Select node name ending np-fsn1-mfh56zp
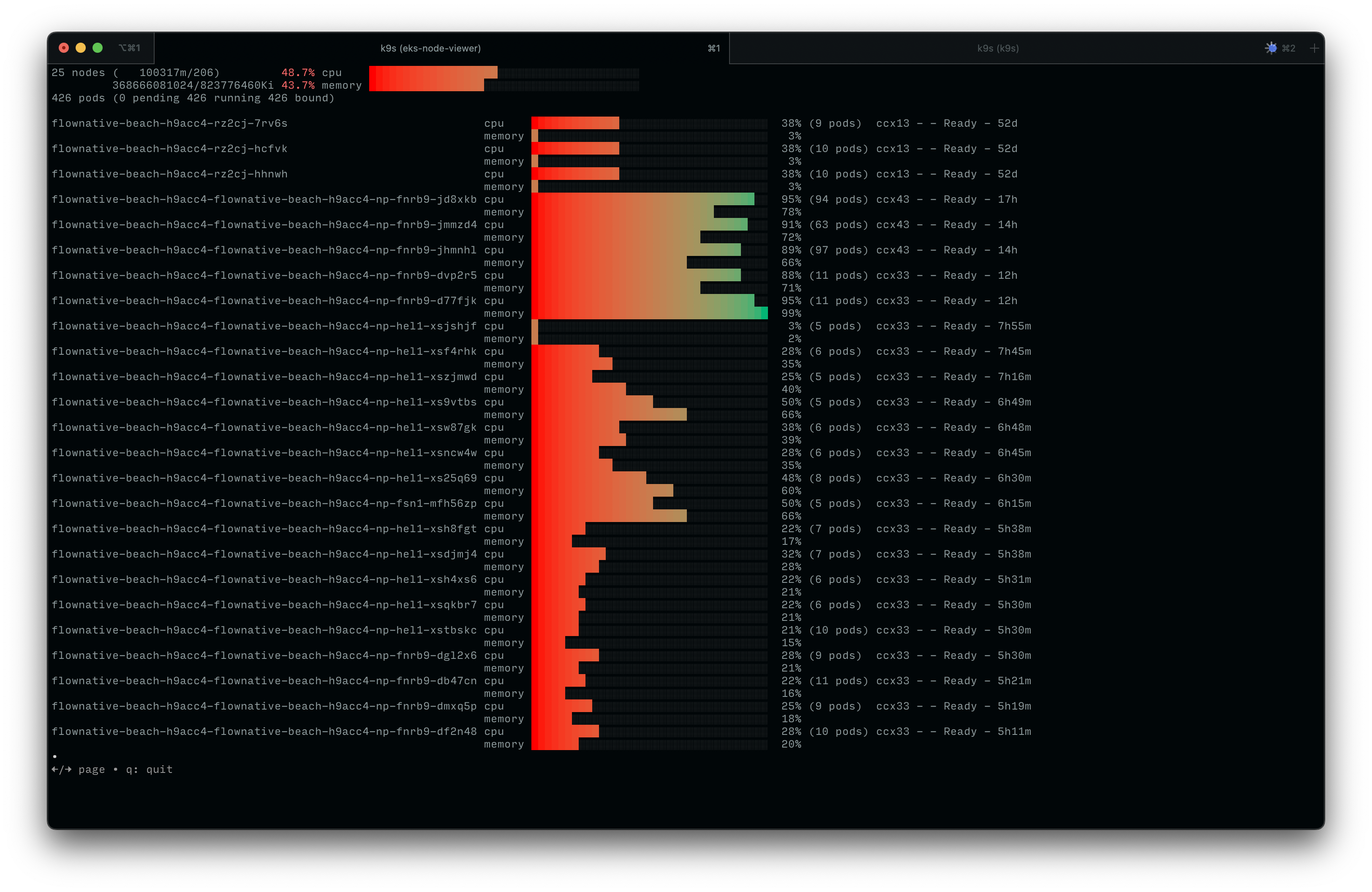Viewport: 1372px width, 892px height. tap(264, 503)
